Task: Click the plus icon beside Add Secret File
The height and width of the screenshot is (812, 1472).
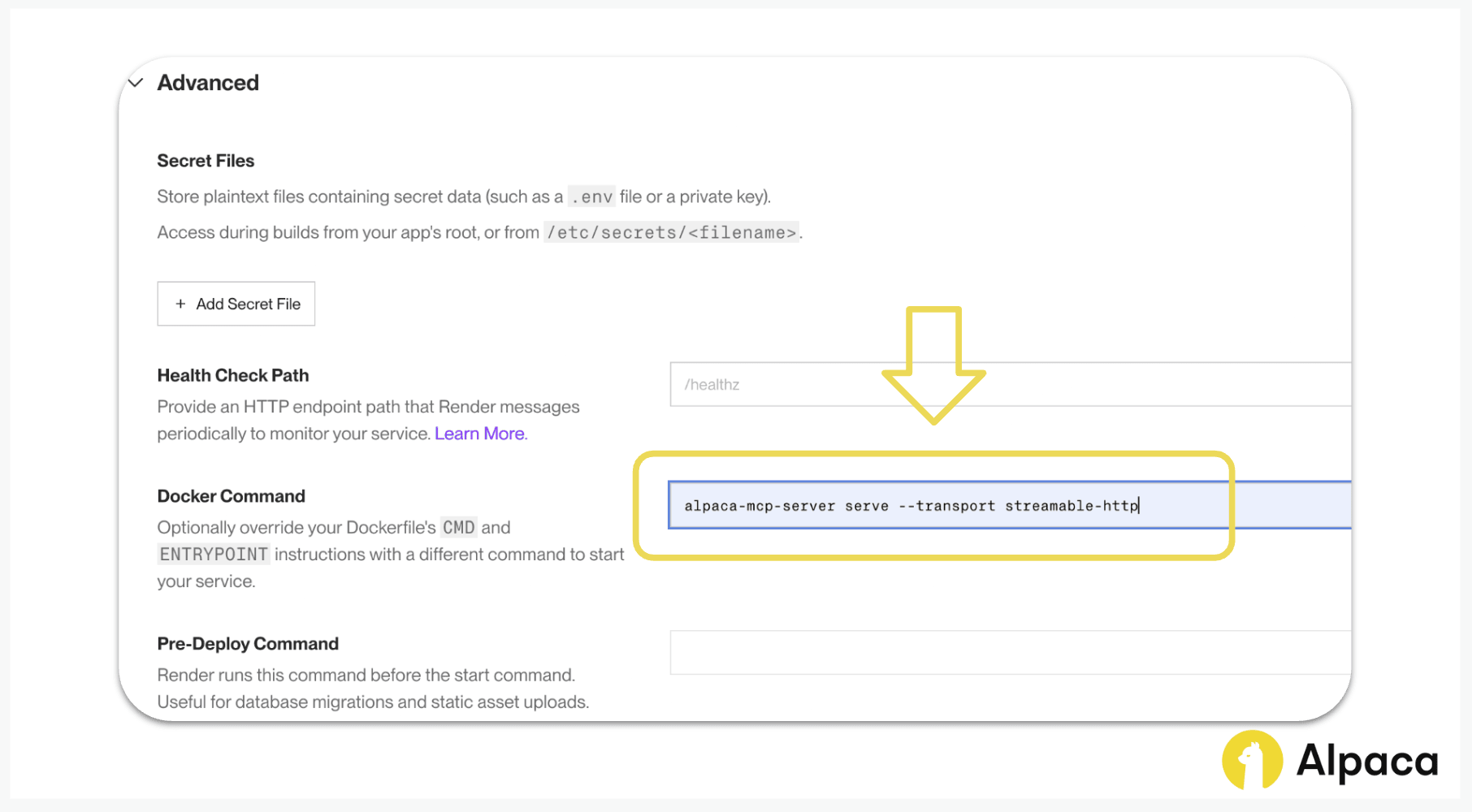Action: coord(180,304)
